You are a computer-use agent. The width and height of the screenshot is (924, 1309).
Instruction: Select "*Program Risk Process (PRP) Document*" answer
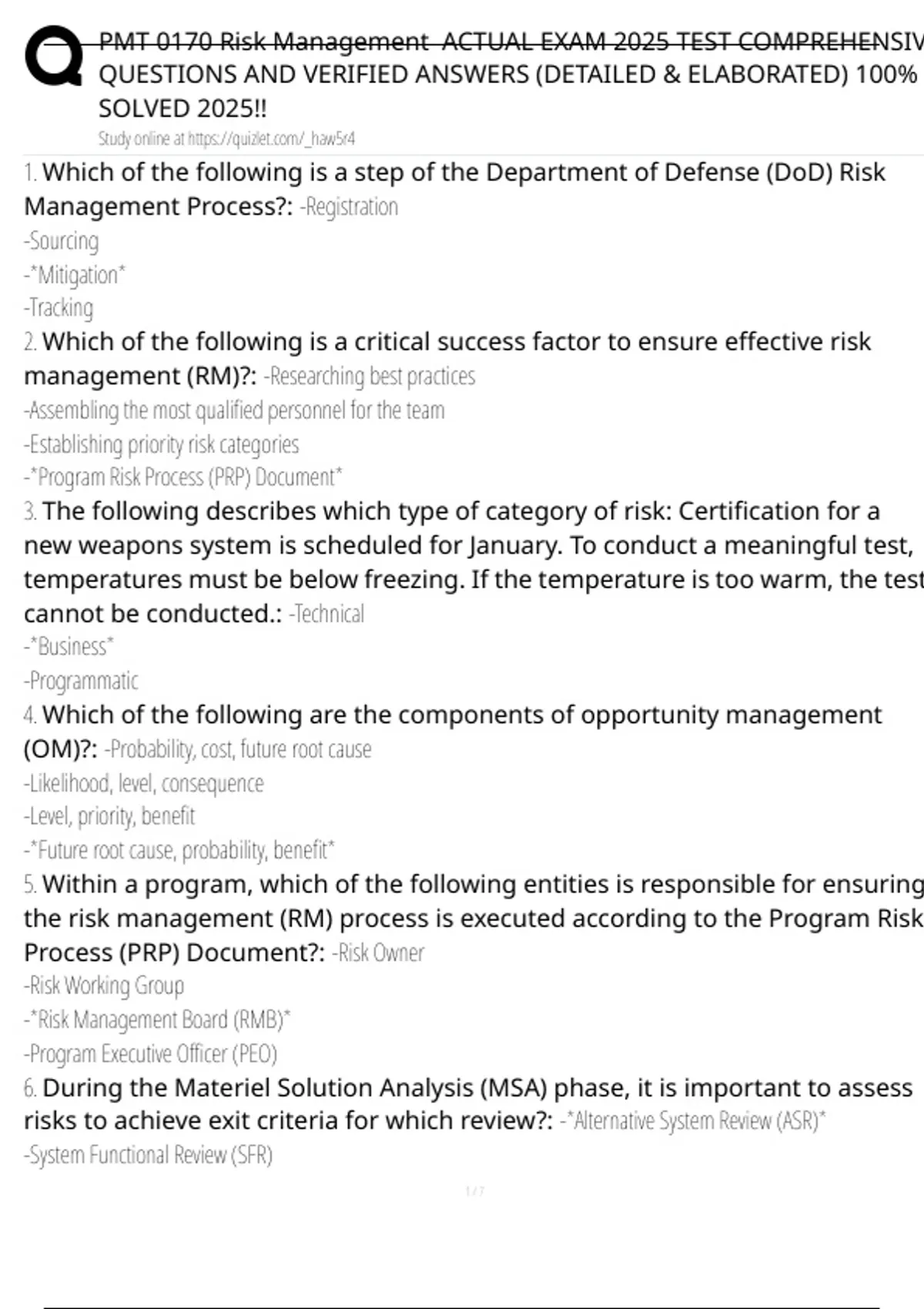point(183,477)
